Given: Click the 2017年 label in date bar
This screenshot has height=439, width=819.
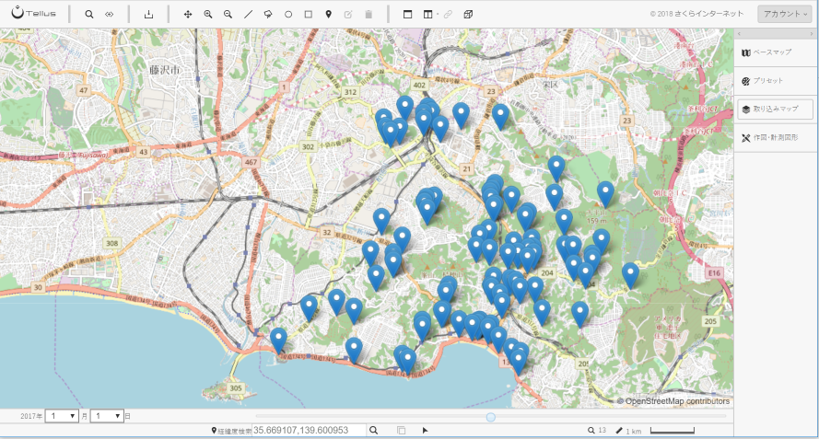Looking at the screenshot, I should (32, 417).
